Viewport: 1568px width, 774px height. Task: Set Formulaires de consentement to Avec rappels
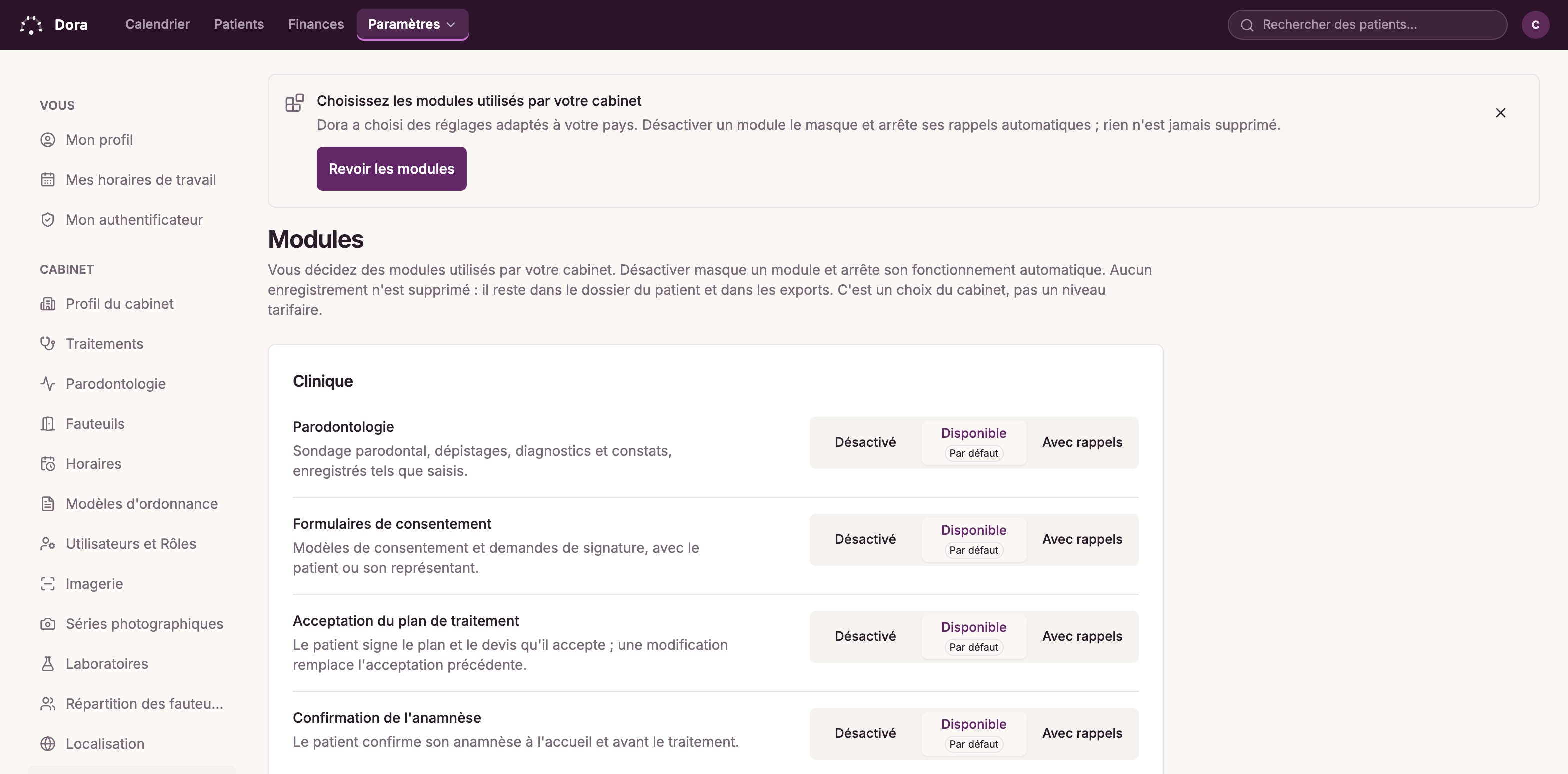point(1082,539)
